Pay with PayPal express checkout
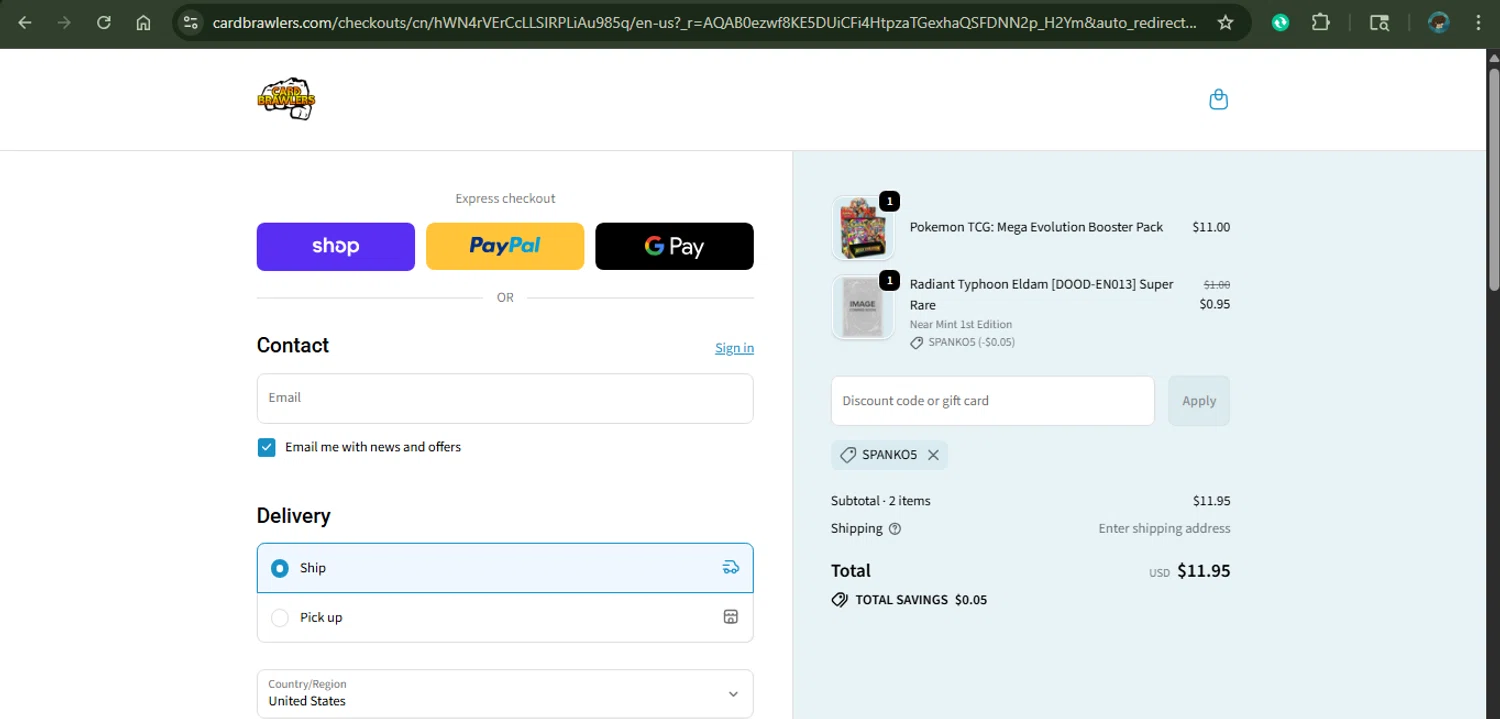Viewport: 1500px width, 719px height. click(505, 246)
